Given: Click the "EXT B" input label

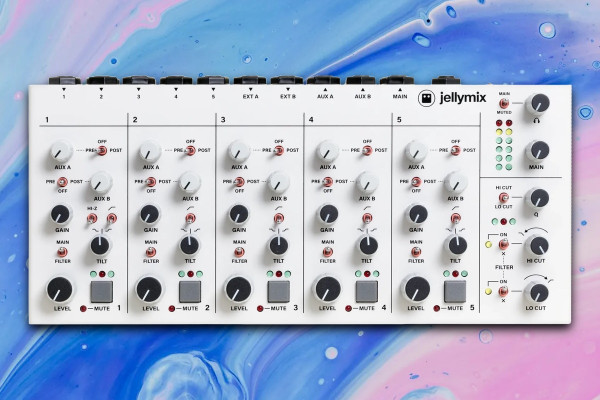Looking at the screenshot, I should pyautogui.click(x=288, y=97).
